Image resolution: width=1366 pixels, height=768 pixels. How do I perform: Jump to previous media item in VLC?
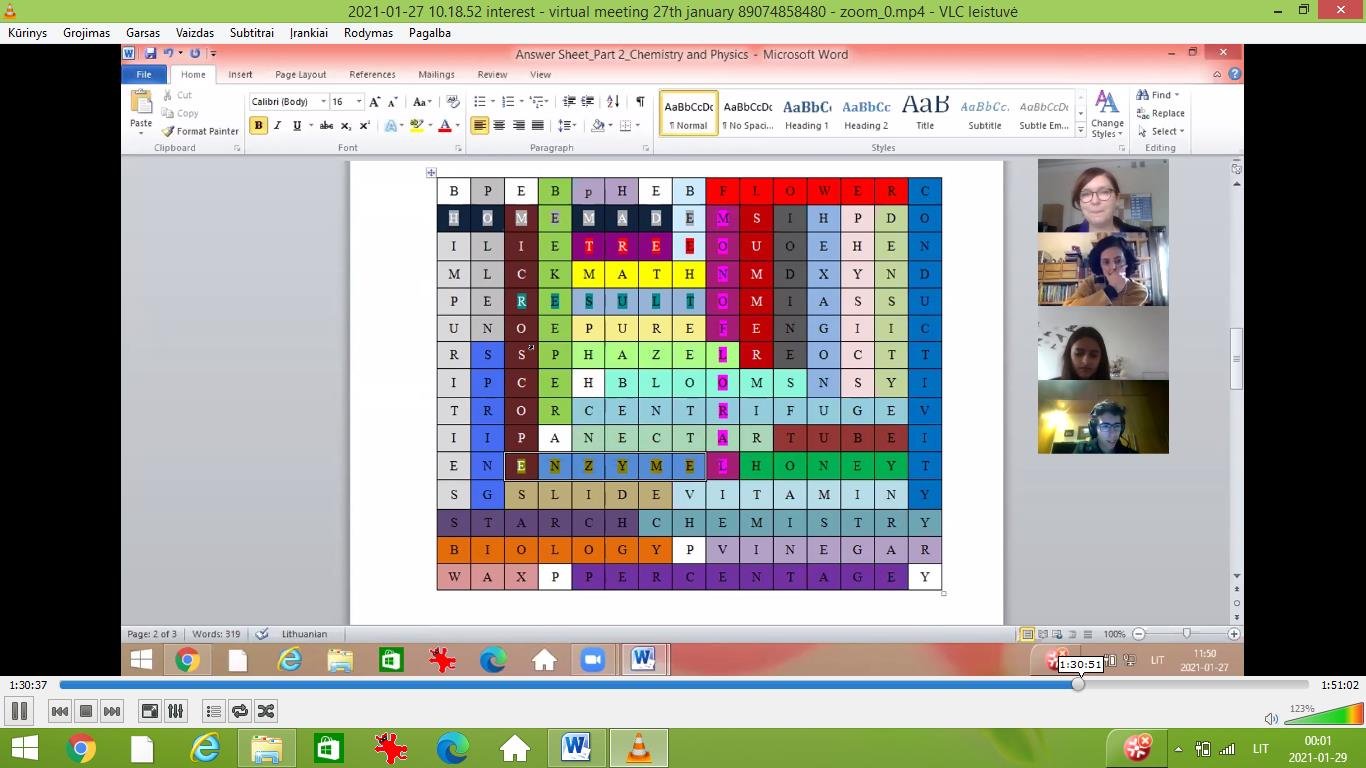(x=59, y=711)
